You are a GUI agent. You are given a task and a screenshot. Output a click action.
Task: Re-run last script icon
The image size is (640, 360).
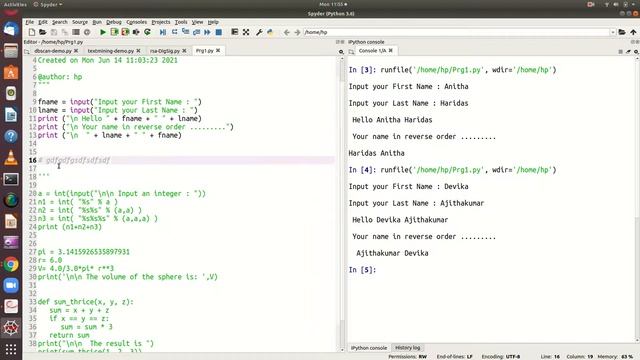tap(147, 32)
